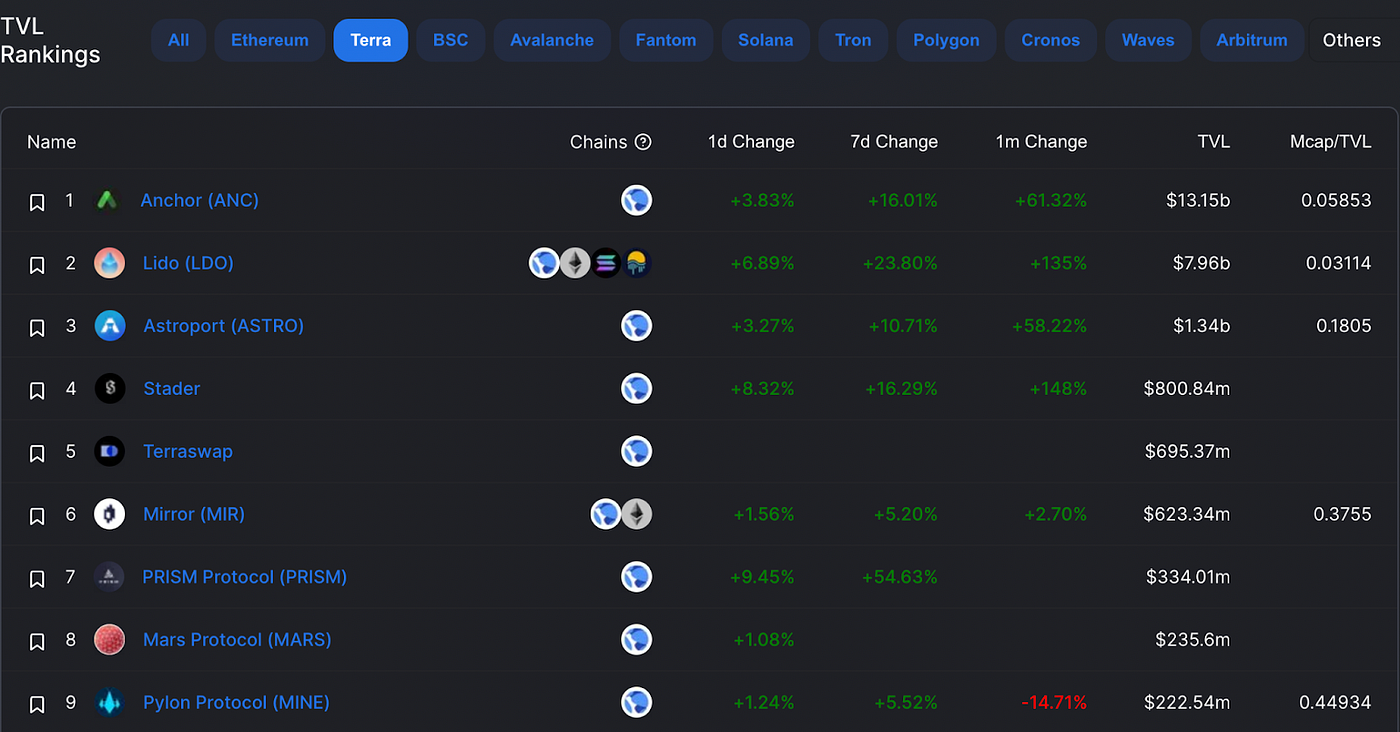Select the Avalanche chain filter
Viewport: 1400px width, 732px height.
click(x=552, y=40)
